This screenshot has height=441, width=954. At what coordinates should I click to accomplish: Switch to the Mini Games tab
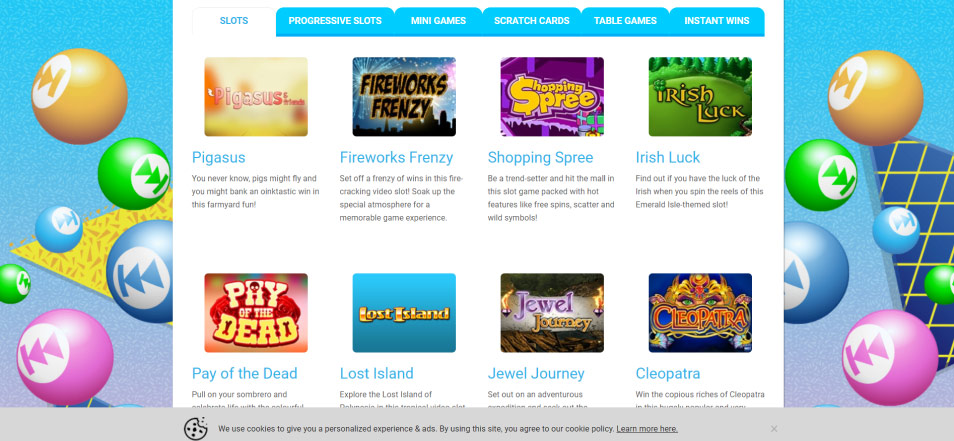438,21
